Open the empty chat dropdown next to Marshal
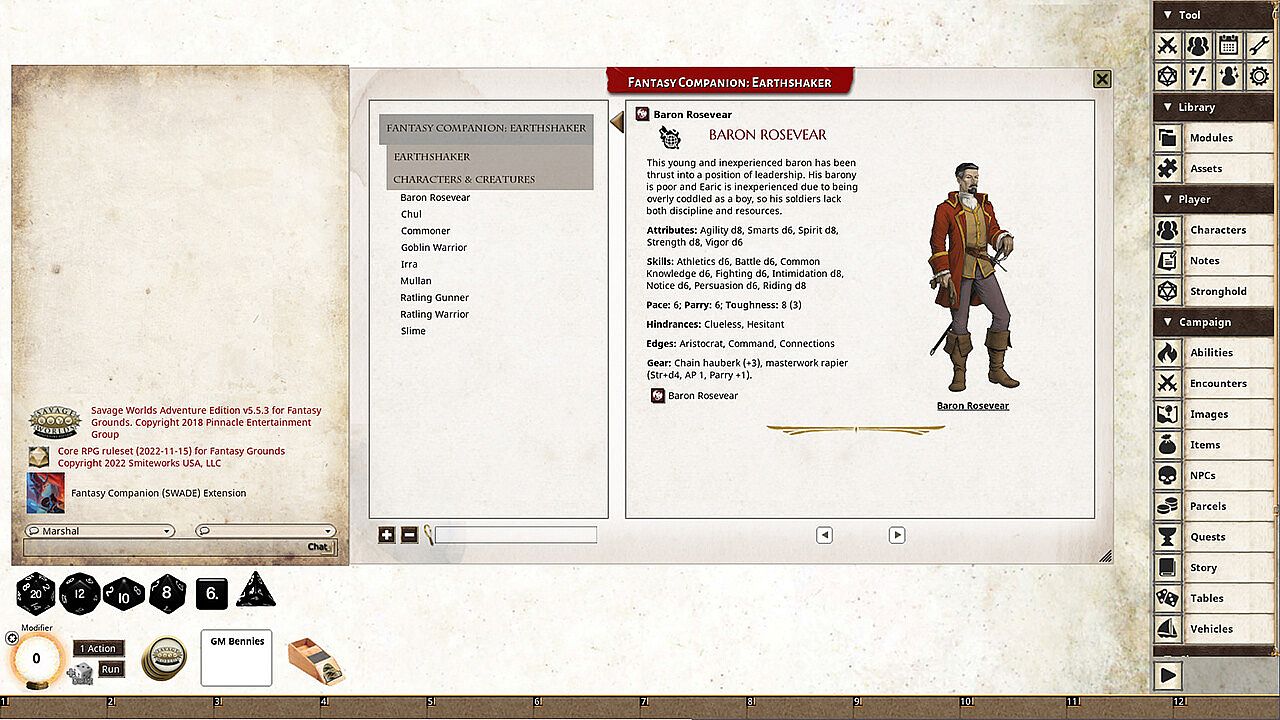This screenshot has height=720, width=1280. pos(265,531)
